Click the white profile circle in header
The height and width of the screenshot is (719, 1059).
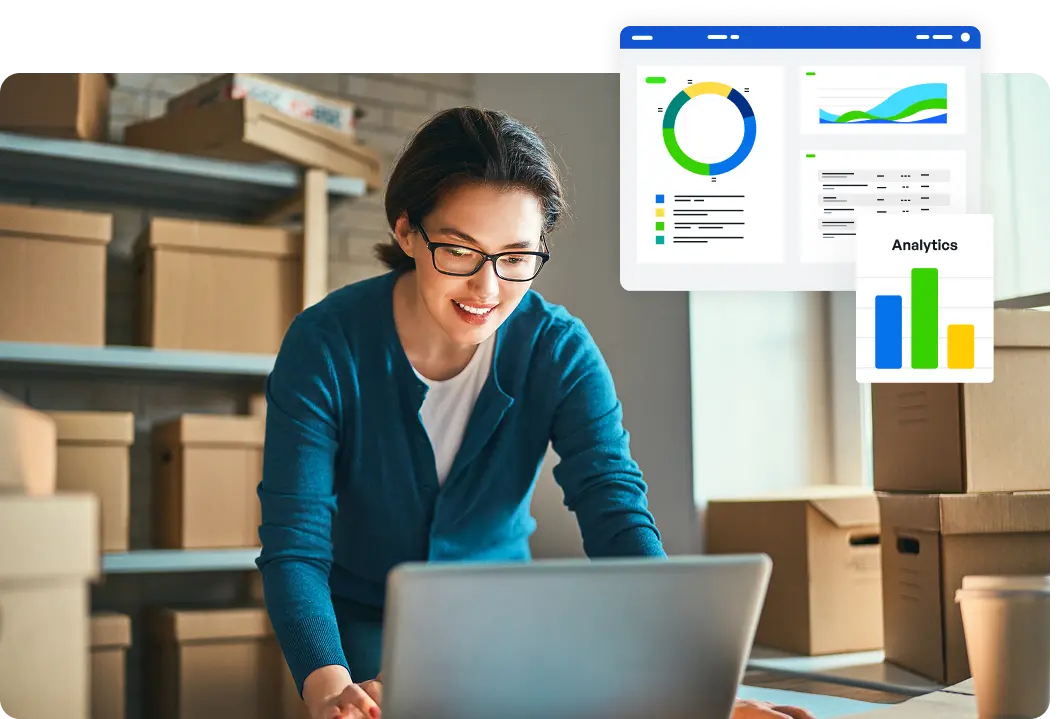965,38
